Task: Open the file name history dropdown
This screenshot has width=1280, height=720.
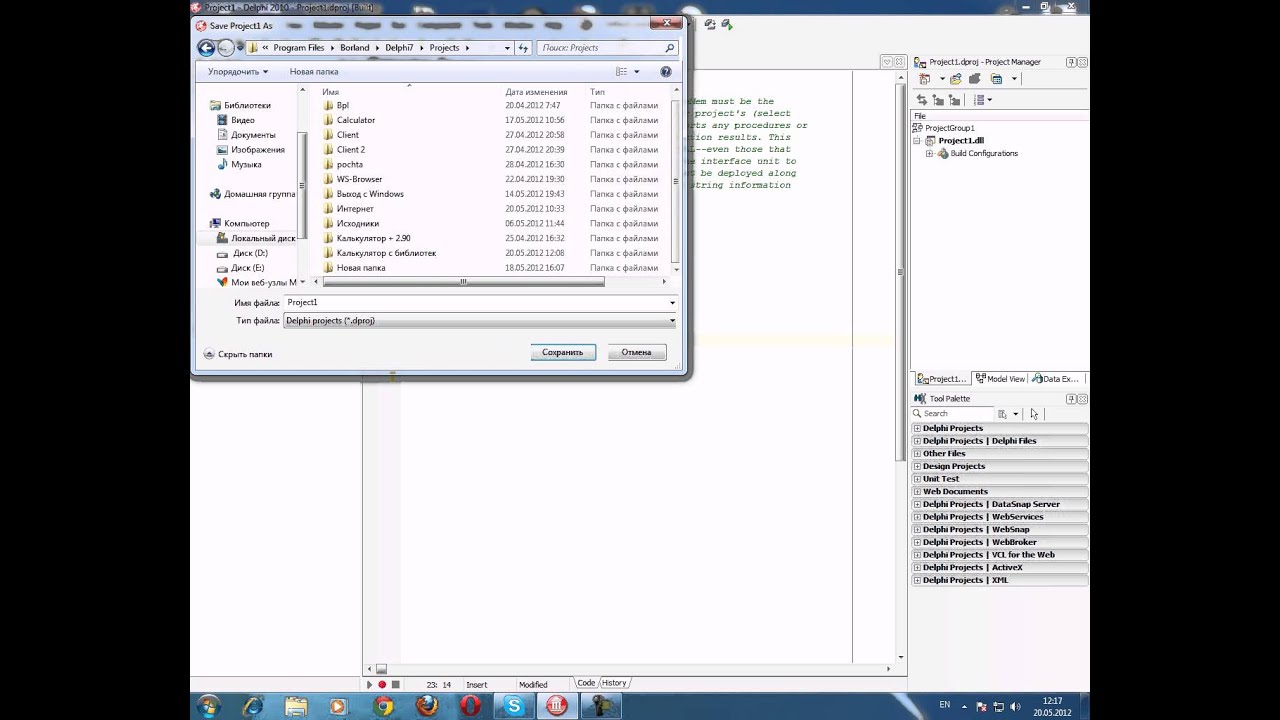Action: pyautogui.click(x=672, y=302)
